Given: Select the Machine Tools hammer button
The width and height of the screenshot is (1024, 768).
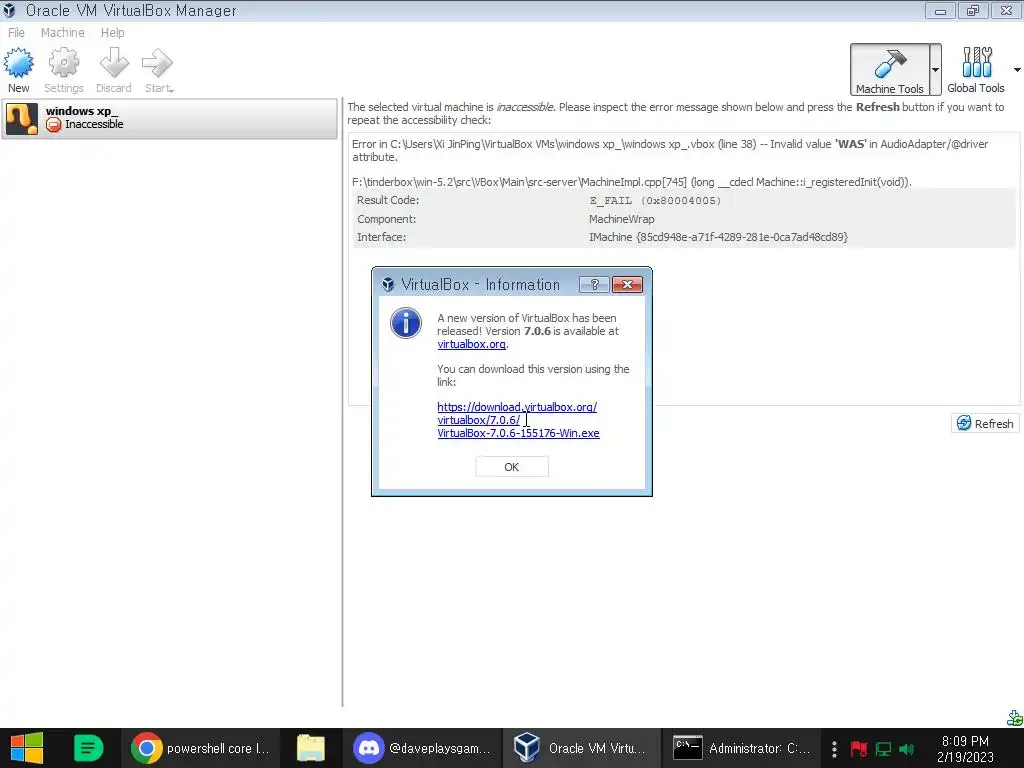Looking at the screenshot, I should (x=890, y=69).
